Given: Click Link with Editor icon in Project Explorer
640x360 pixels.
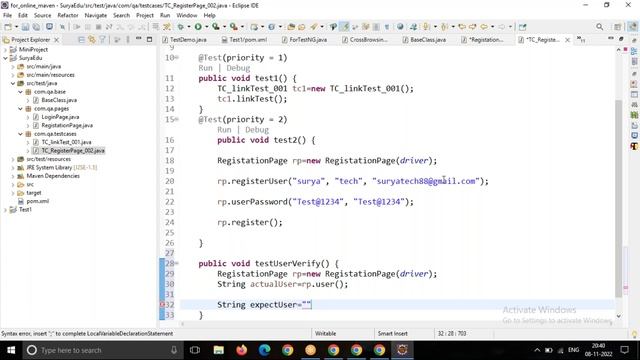Looking at the screenshot, I should coord(92,40).
